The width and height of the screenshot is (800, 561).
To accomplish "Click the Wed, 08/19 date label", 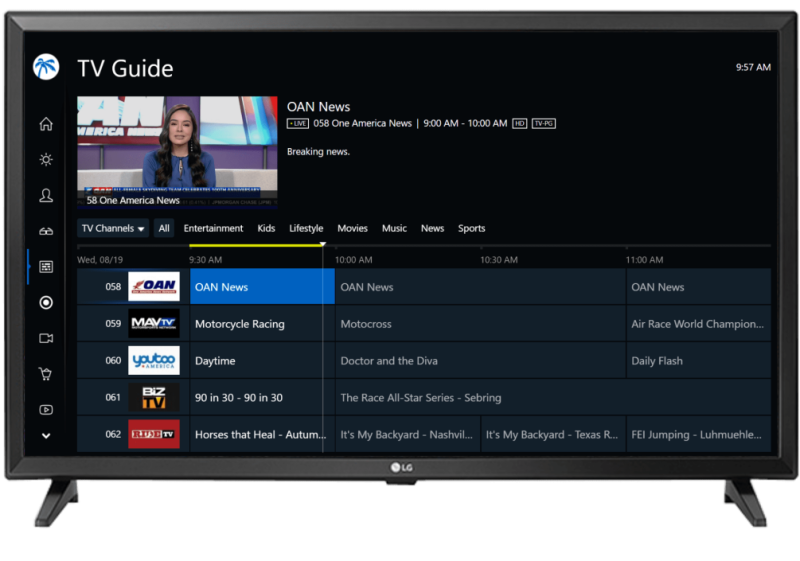I will pyautogui.click(x=100, y=260).
